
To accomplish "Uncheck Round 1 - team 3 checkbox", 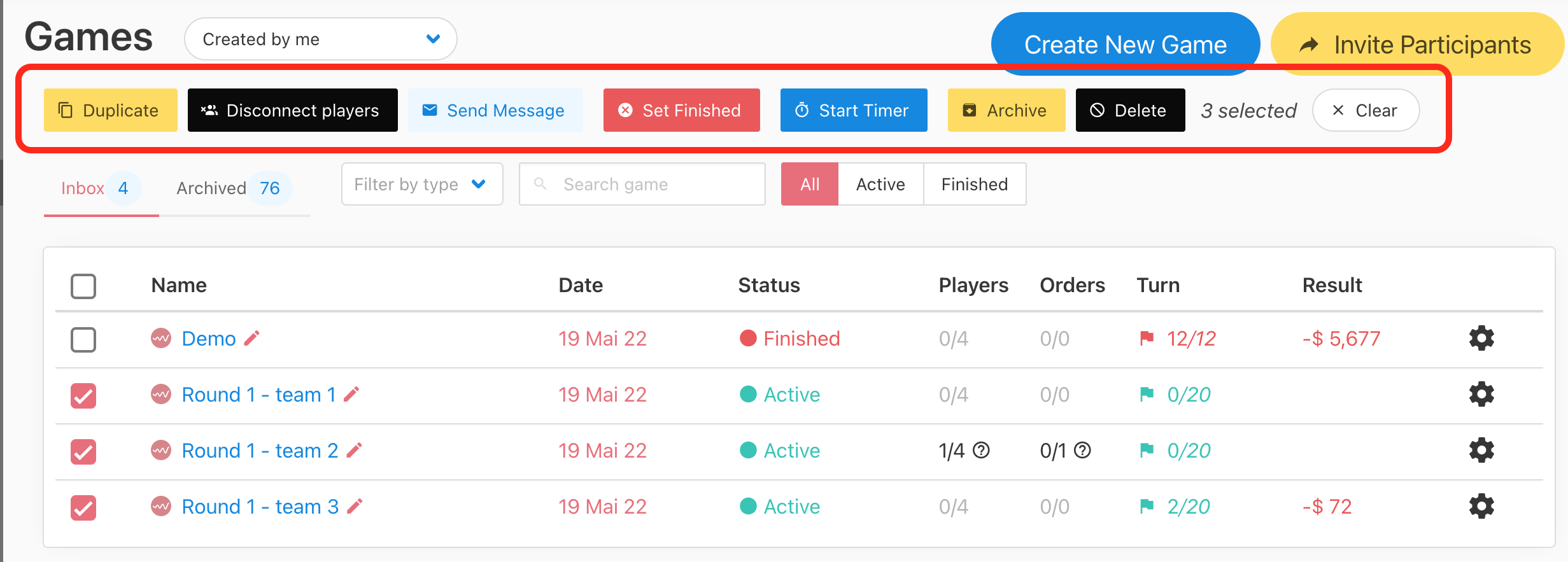I will pos(83,507).
